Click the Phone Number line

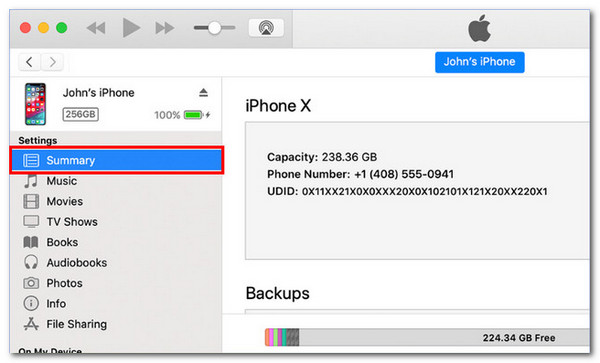pos(360,174)
